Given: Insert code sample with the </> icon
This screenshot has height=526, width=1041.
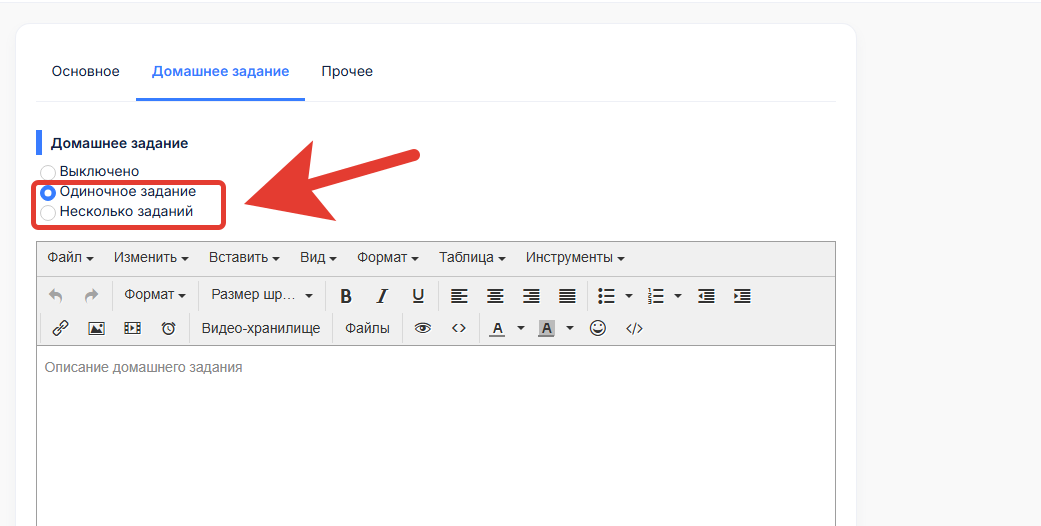Looking at the screenshot, I should [x=634, y=328].
